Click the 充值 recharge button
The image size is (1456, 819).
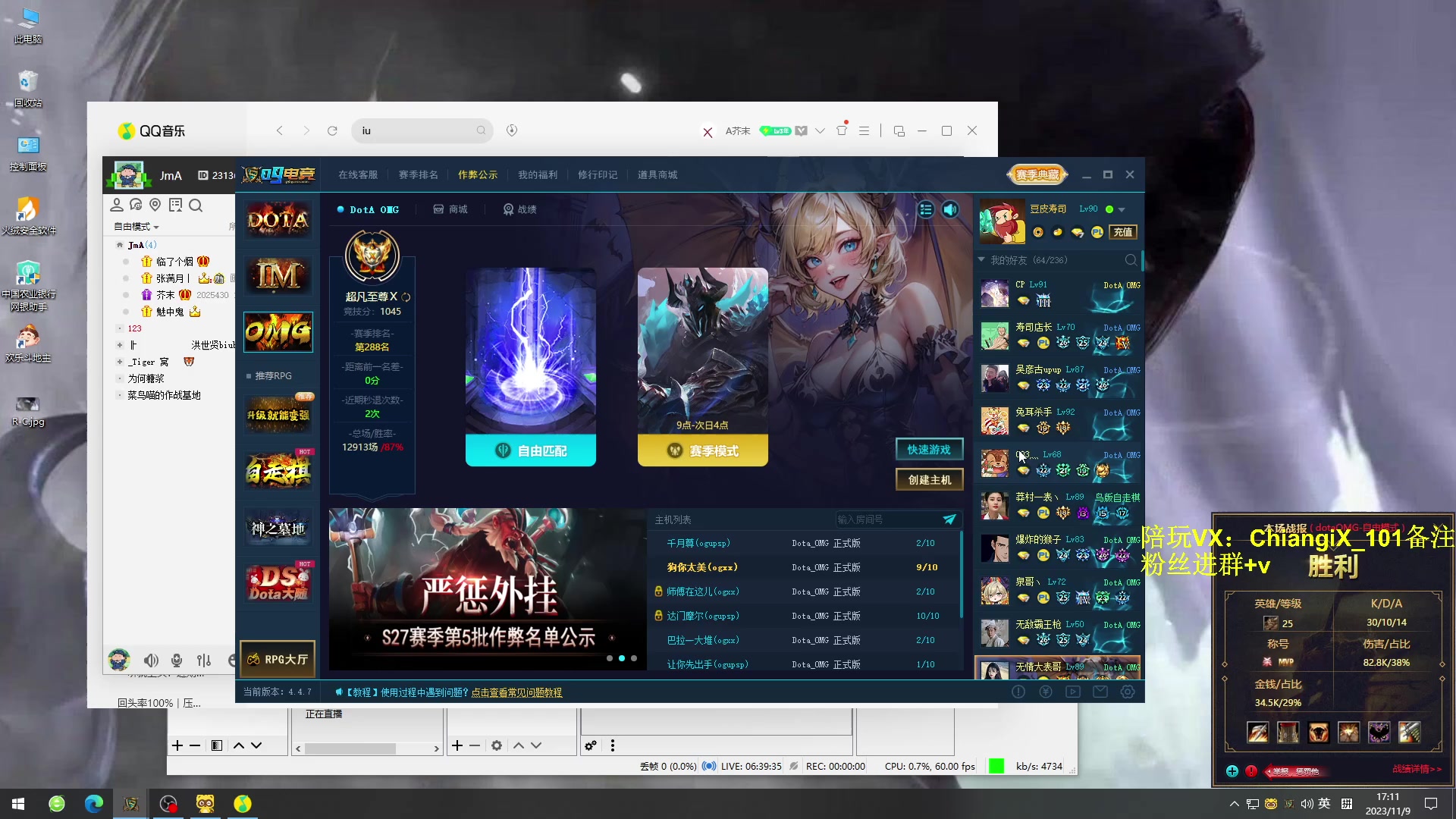[x=1123, y=232]
